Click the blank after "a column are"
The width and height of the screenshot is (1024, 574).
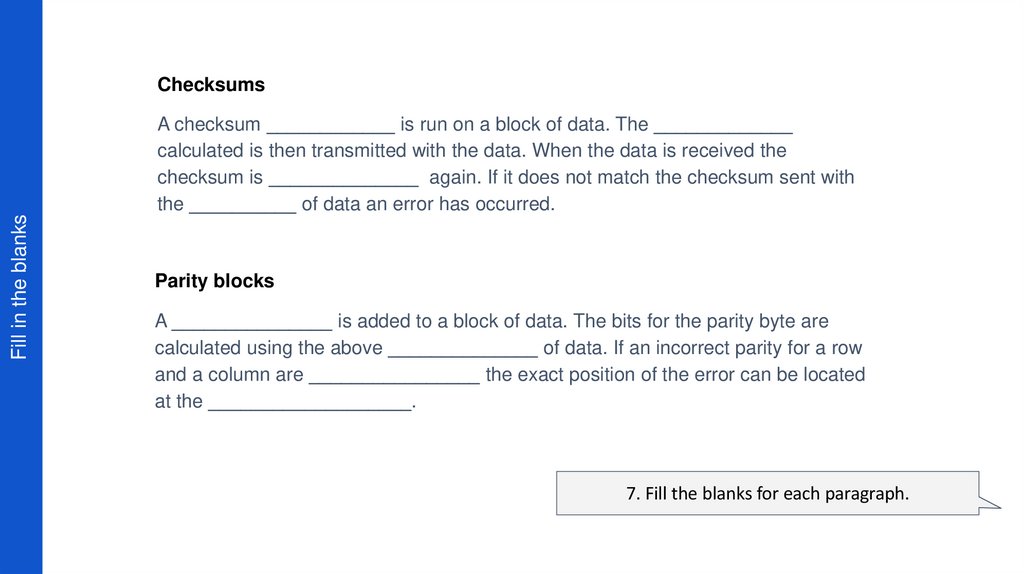coord(394,377)
